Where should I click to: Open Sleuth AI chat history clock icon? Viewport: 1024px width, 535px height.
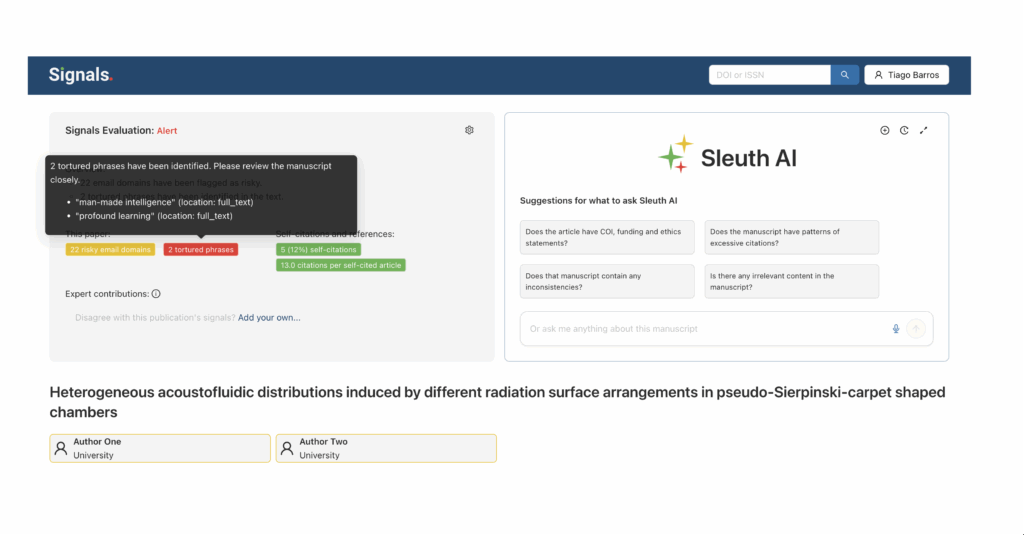(904, 131)
